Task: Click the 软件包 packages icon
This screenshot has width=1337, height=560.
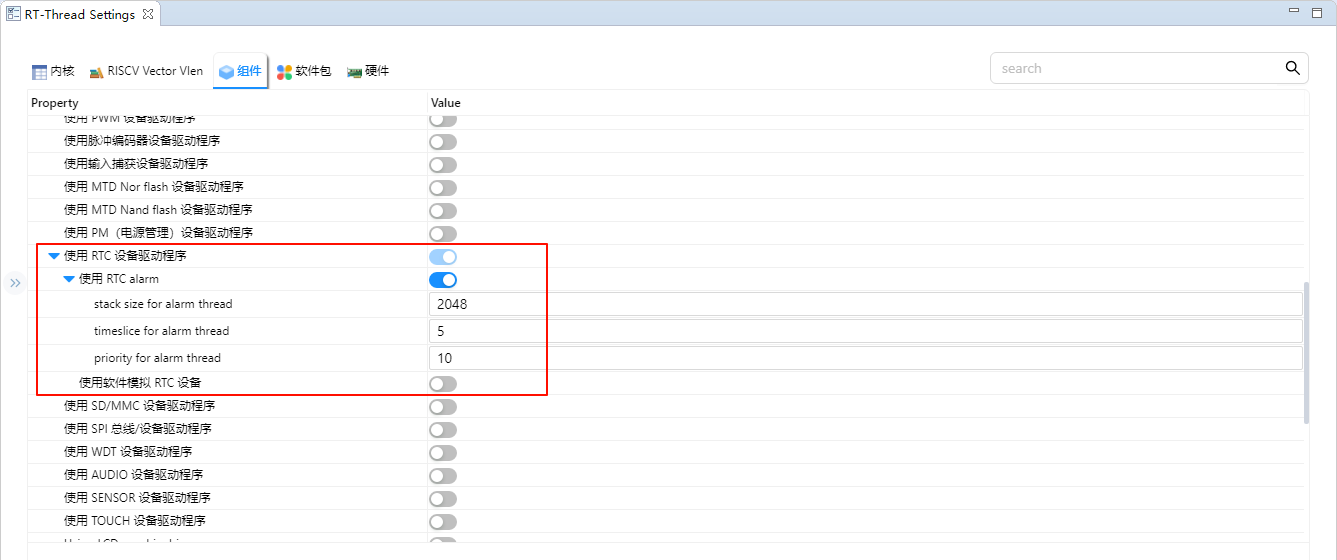Action: pyautogui.click(x=284, y=72)
